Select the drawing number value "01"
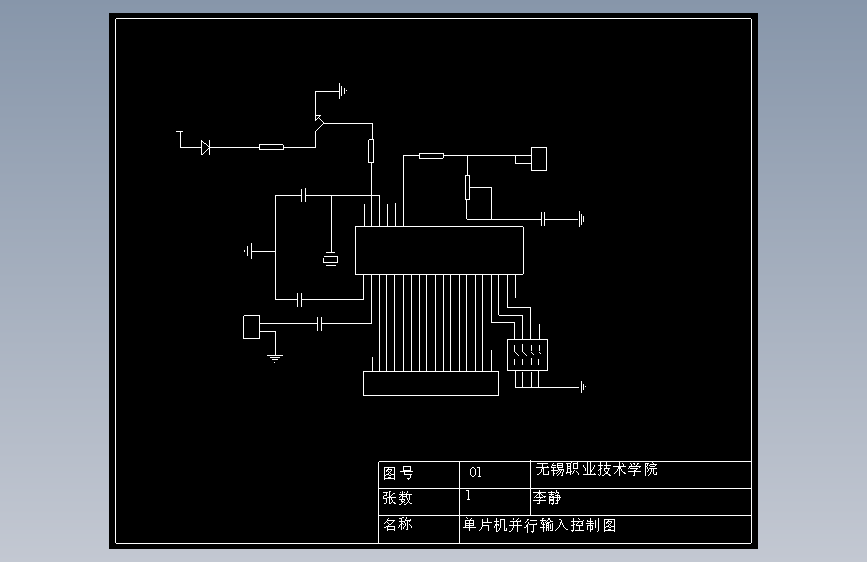Viewport: 867px width, 562px height. pyautogui.click(x=476, y=472)
